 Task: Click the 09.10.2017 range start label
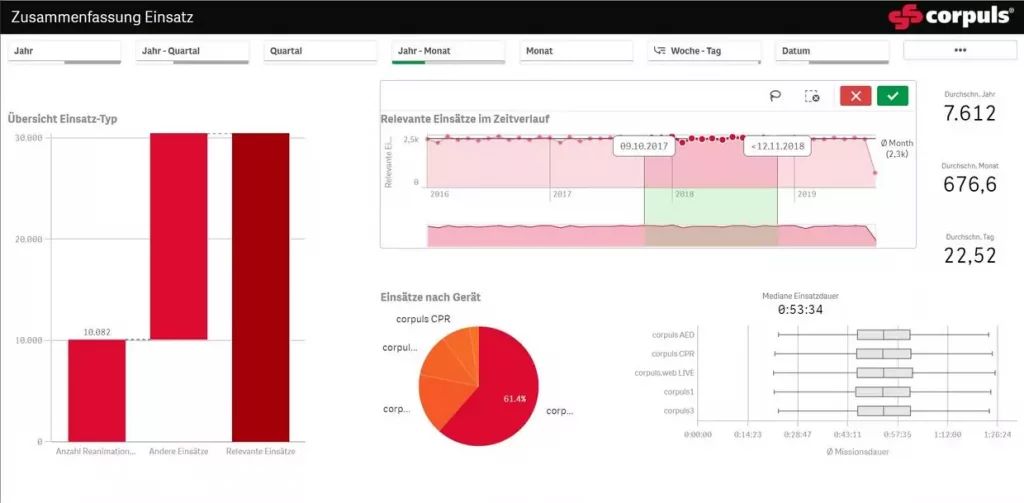click(x=644, y=146)
